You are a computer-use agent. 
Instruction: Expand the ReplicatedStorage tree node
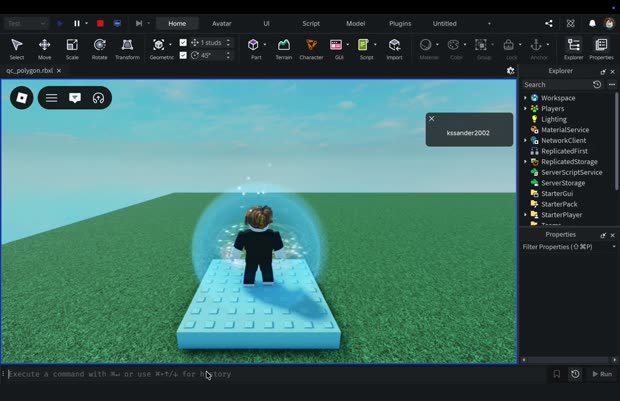coord(525,162)
